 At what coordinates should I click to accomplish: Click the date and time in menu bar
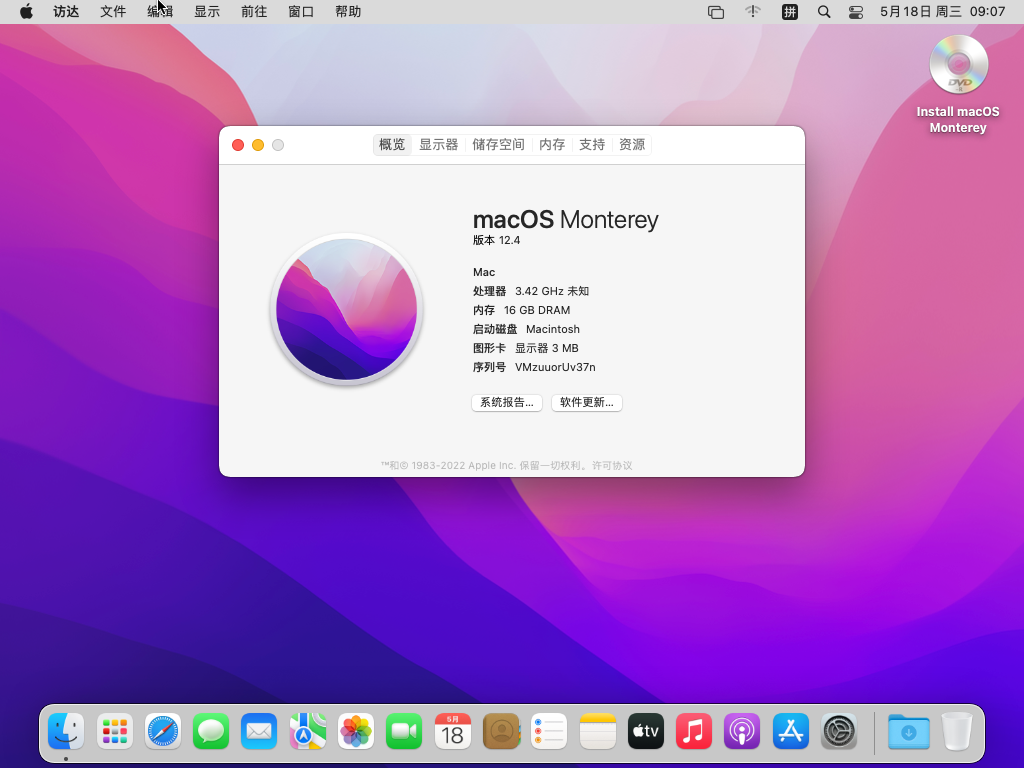[942, 12]
